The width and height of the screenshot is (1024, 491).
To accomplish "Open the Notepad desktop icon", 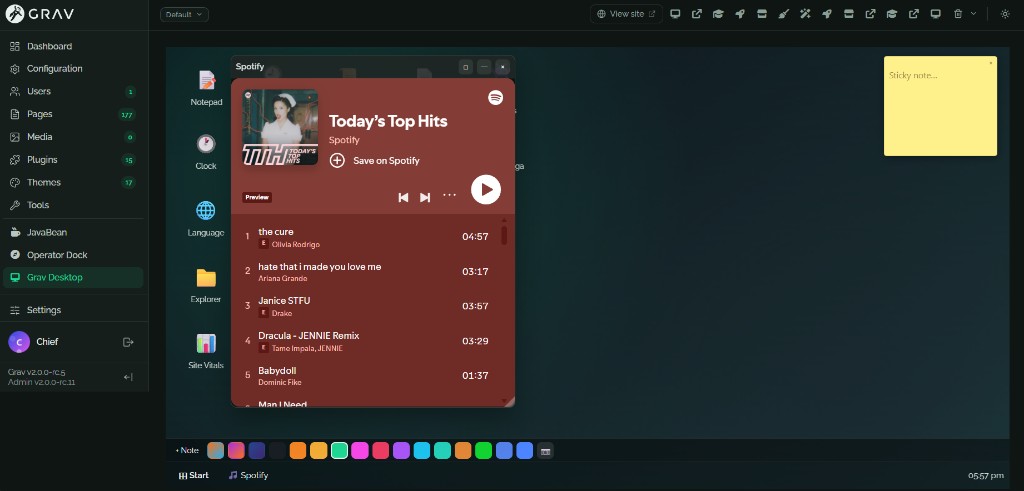I will tap(206, 87).
